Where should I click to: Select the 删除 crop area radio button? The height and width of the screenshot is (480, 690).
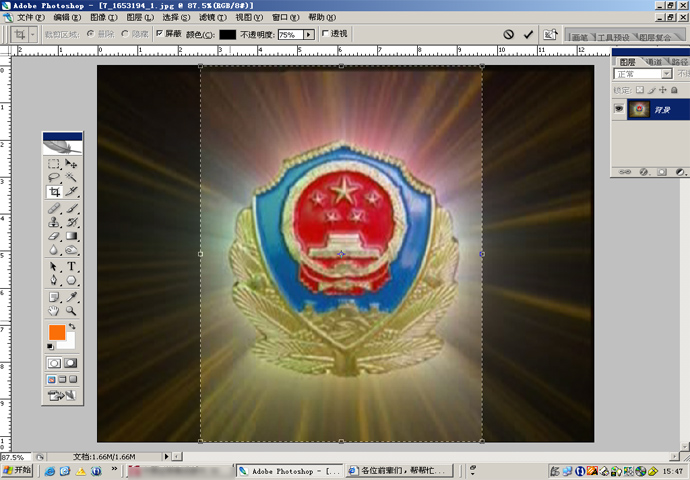point(91,34)
